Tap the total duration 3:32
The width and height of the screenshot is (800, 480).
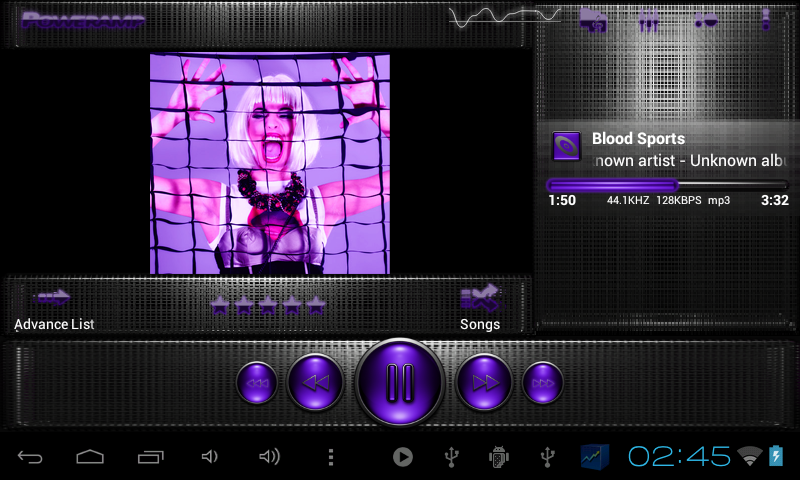click(x=774, y=200)
